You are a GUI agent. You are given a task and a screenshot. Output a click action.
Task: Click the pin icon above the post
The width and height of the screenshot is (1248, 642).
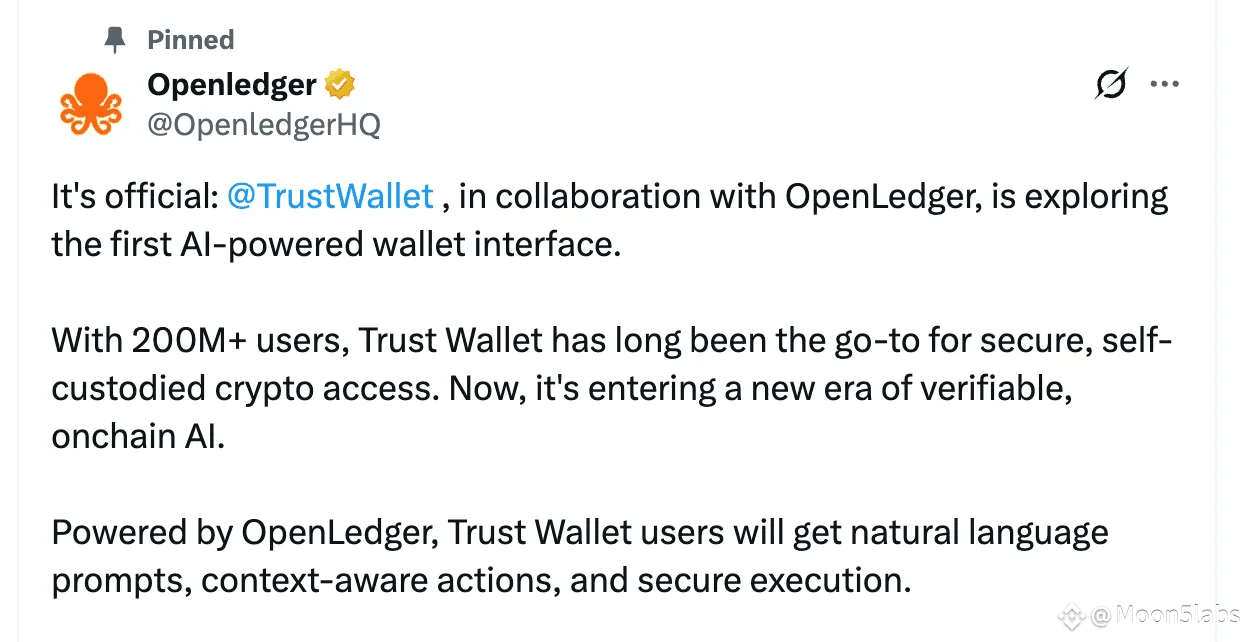[x=116, y=40]
